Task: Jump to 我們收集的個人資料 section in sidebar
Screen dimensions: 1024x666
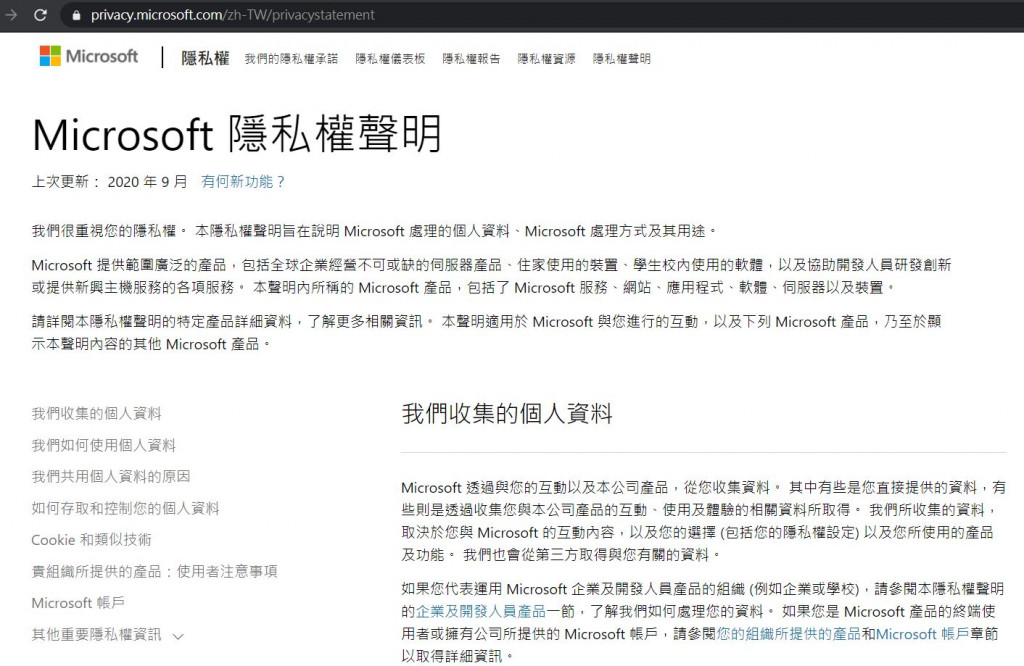Action: pos(96,413)
